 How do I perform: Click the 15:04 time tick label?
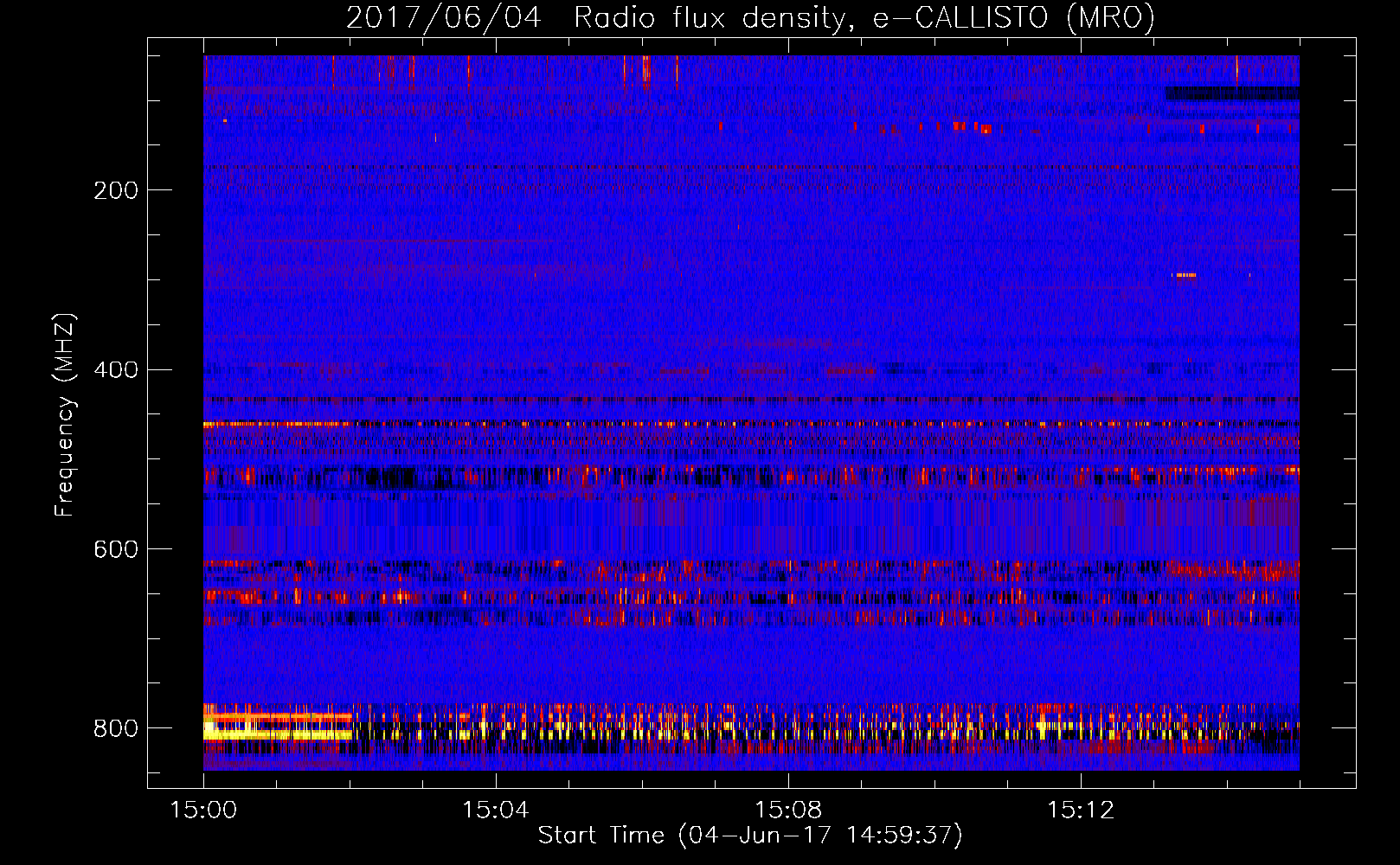pyautogui.click(x=496, y=811)
